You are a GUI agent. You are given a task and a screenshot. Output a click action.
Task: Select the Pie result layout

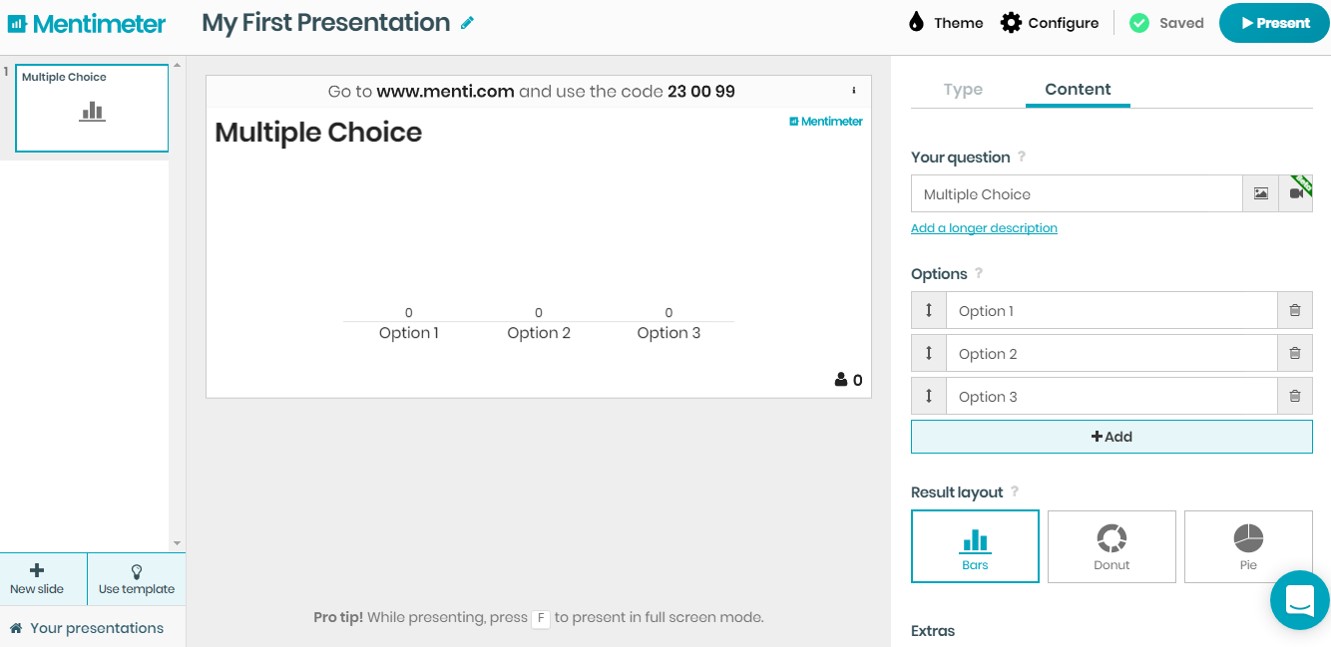[1248, 546]
